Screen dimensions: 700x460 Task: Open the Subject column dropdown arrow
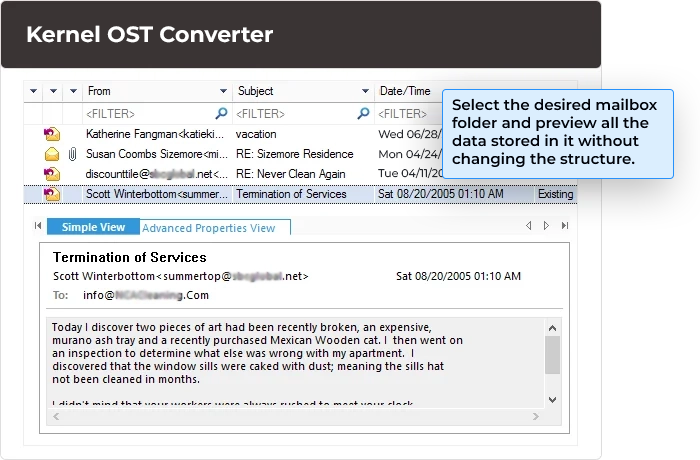[x=365, y=91]
